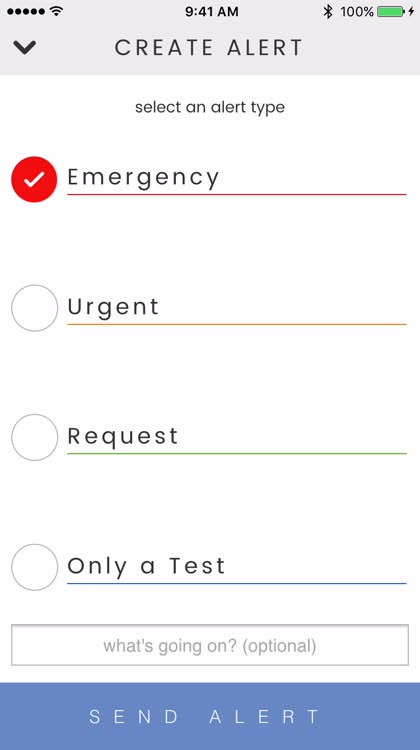Tap the 9:41 AM clock
Screen dimensions: 420x750
point(212,12)
